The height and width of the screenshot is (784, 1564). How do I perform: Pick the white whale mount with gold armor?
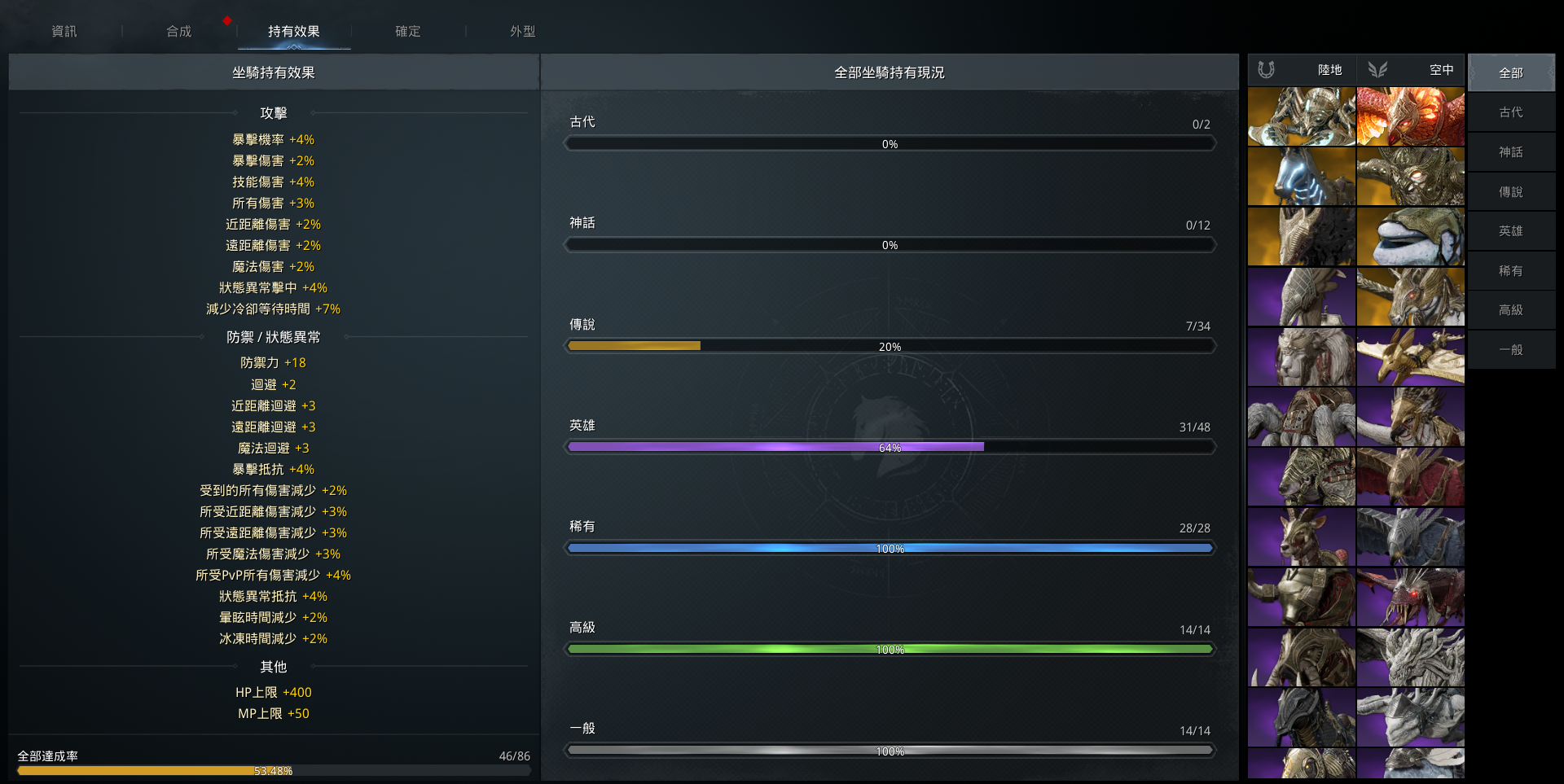pyautogui.click(x=1410, y=237)
